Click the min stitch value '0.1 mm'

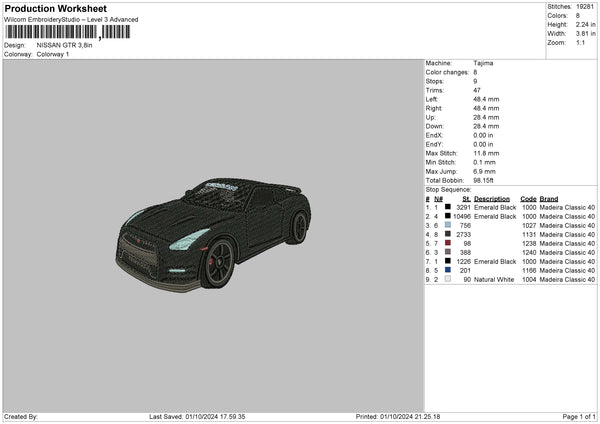(484, 162)
